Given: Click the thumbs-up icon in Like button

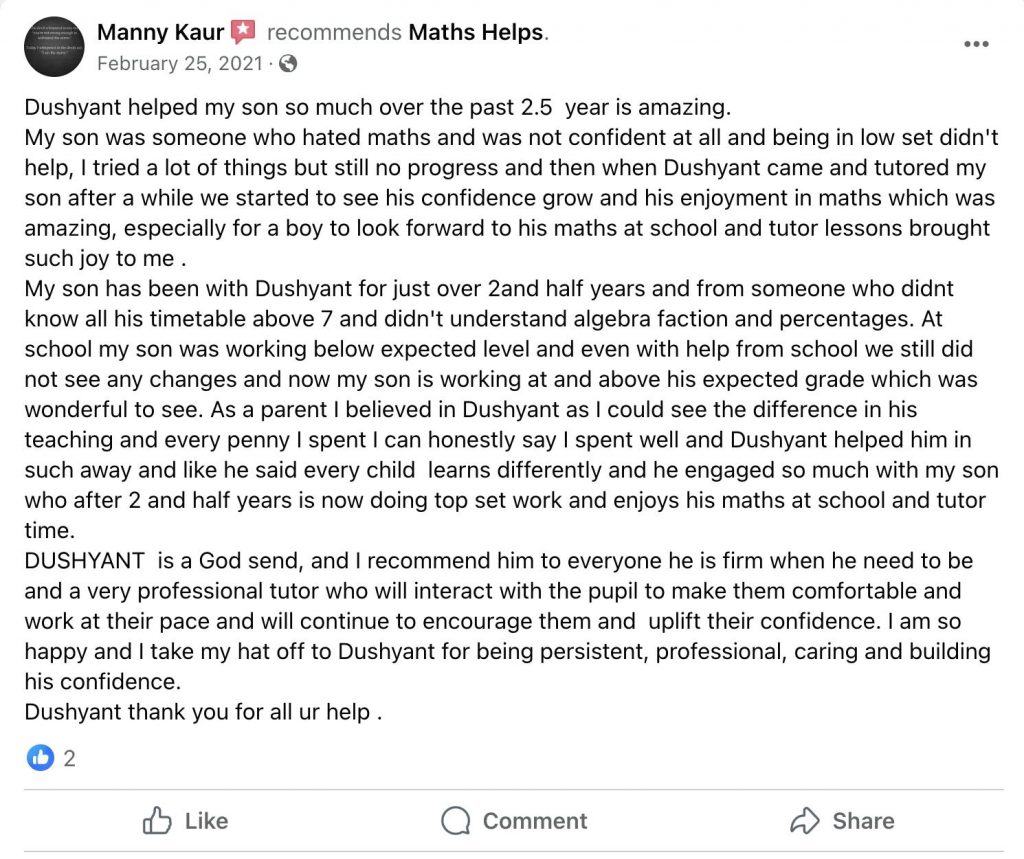Looking at the screenshot, I should [x=158, y=821].
